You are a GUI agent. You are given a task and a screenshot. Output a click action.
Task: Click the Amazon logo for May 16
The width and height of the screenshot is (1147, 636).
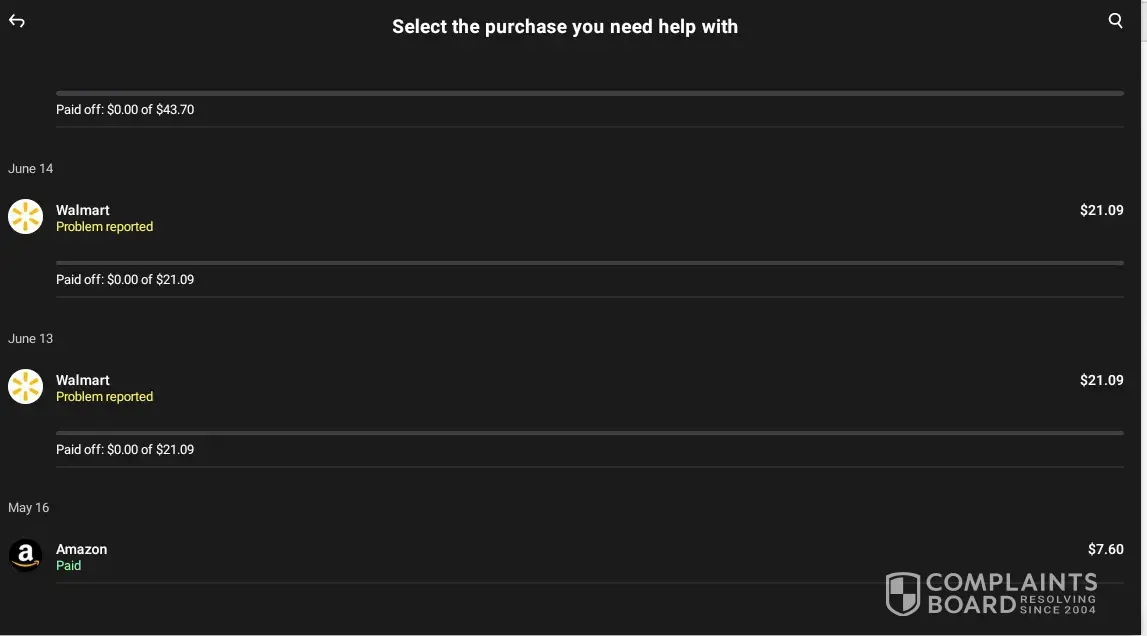(25, 556)
